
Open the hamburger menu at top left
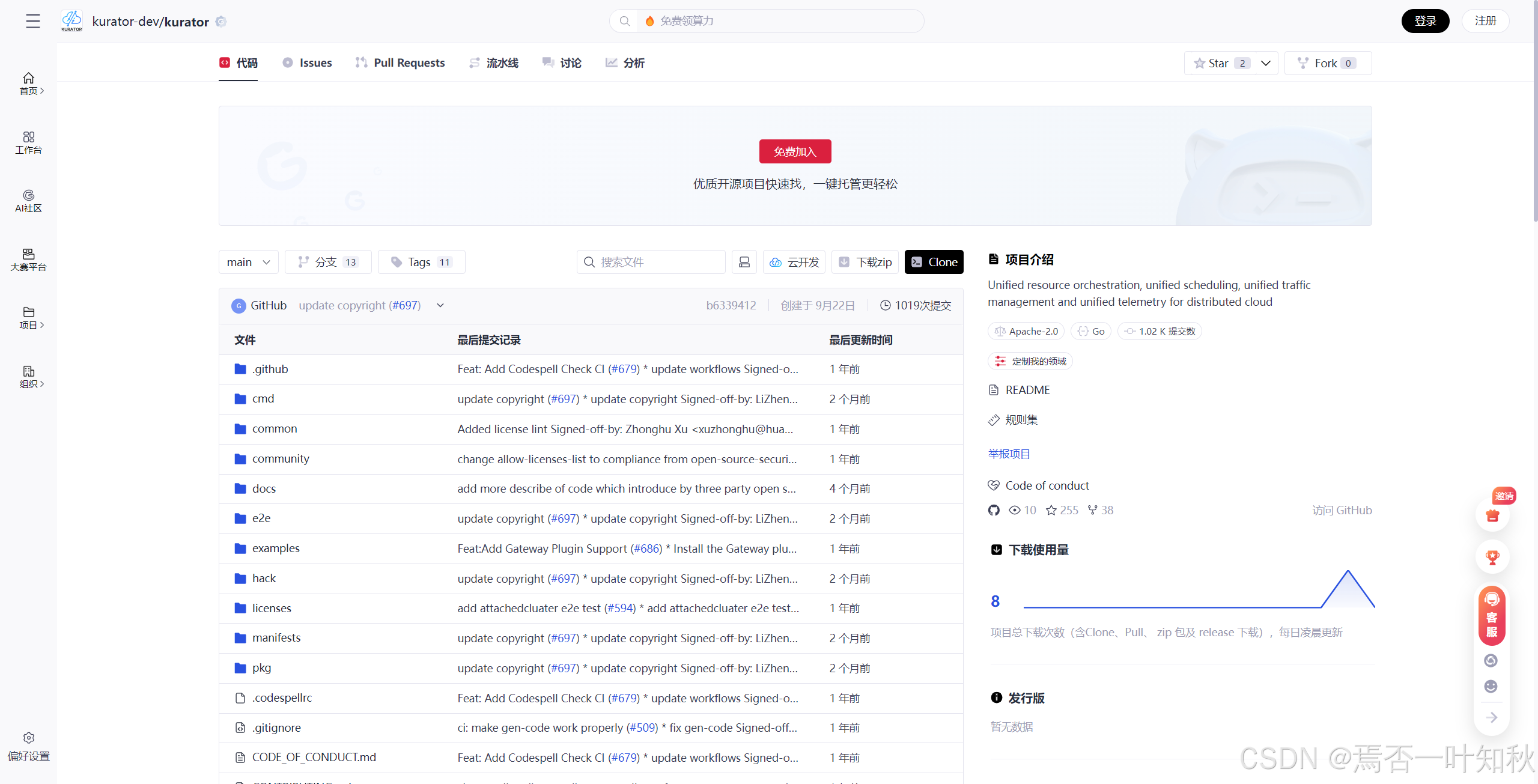point(33,21)
